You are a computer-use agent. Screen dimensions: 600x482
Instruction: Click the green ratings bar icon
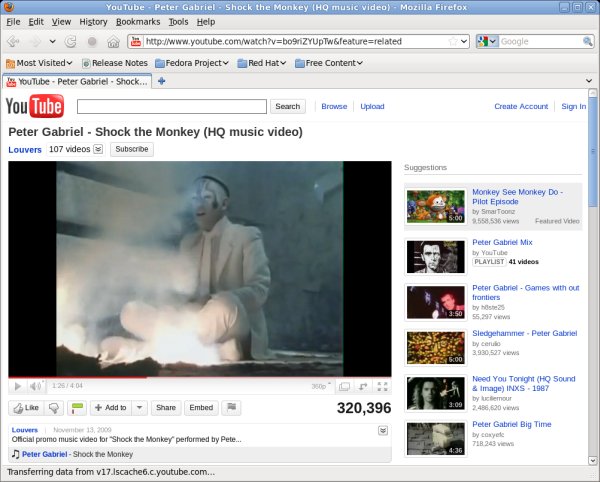tap(77, 408)
